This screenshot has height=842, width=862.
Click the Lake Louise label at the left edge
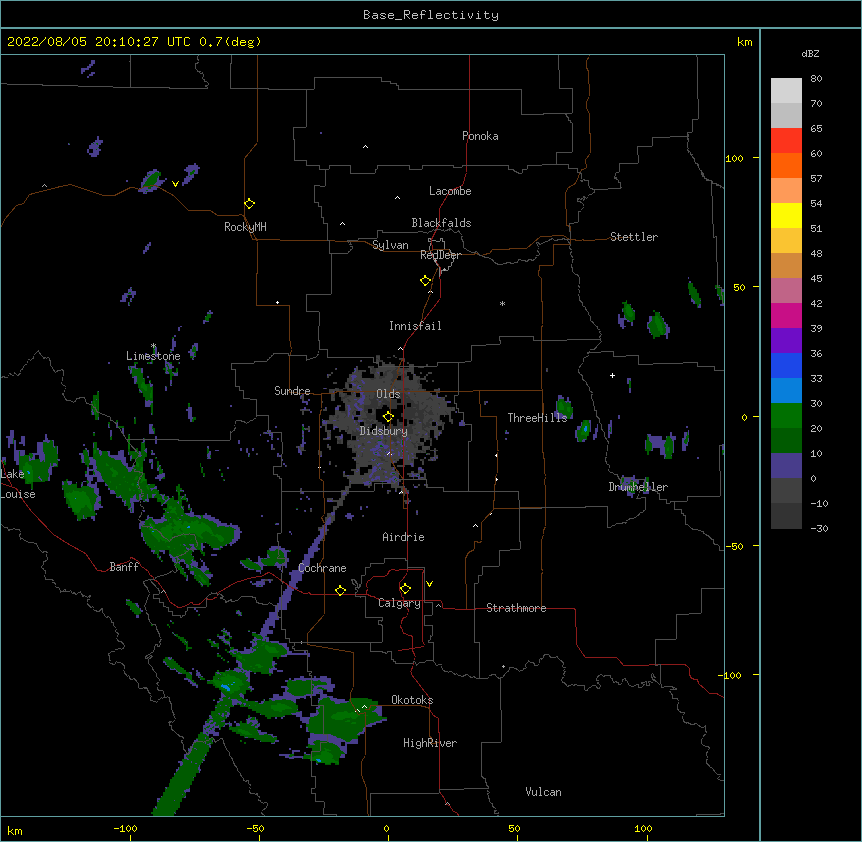pyautogui.click(x=18, y=484)
